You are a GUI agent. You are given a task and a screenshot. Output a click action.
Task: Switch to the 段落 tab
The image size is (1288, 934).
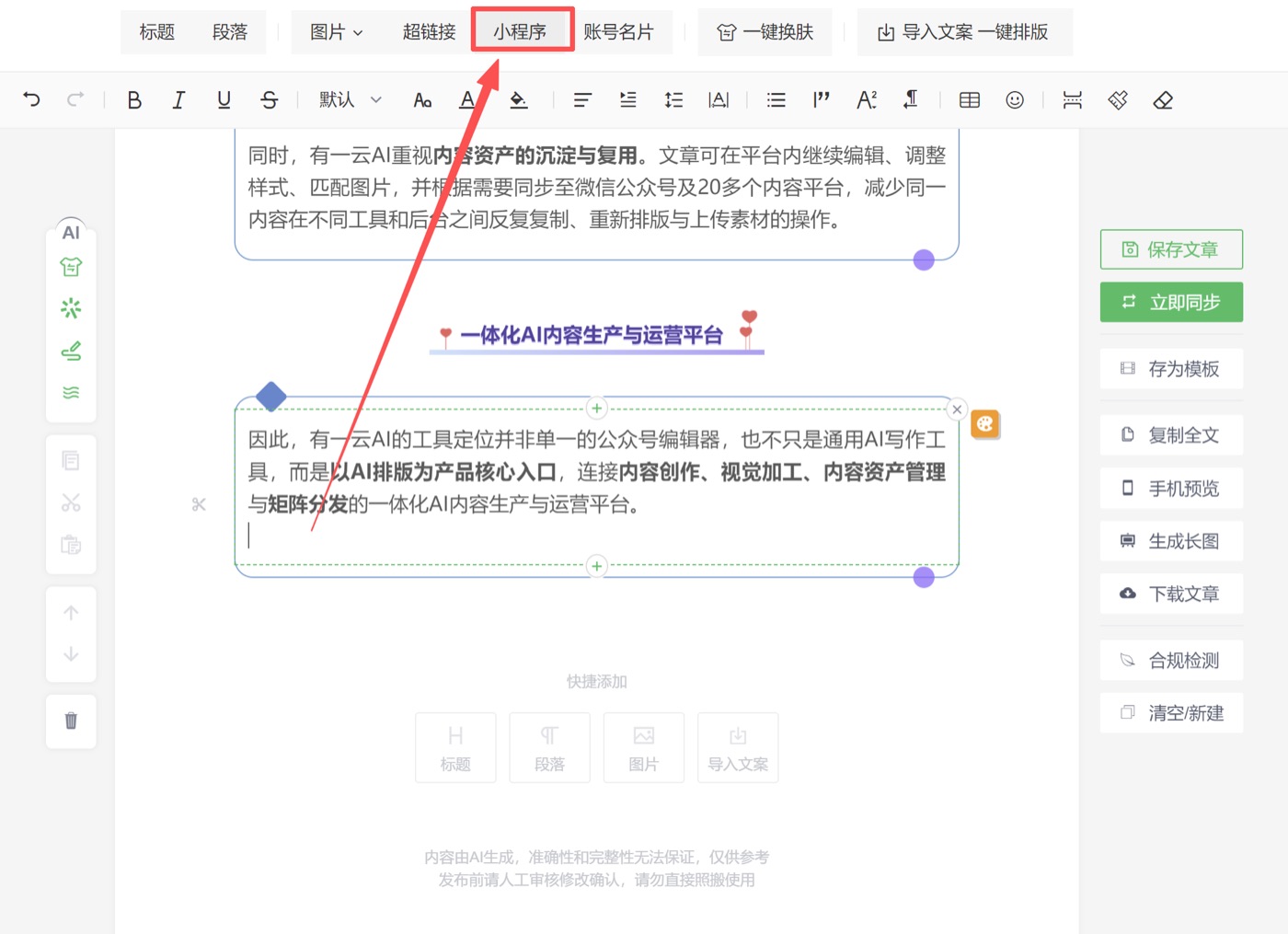230,32
